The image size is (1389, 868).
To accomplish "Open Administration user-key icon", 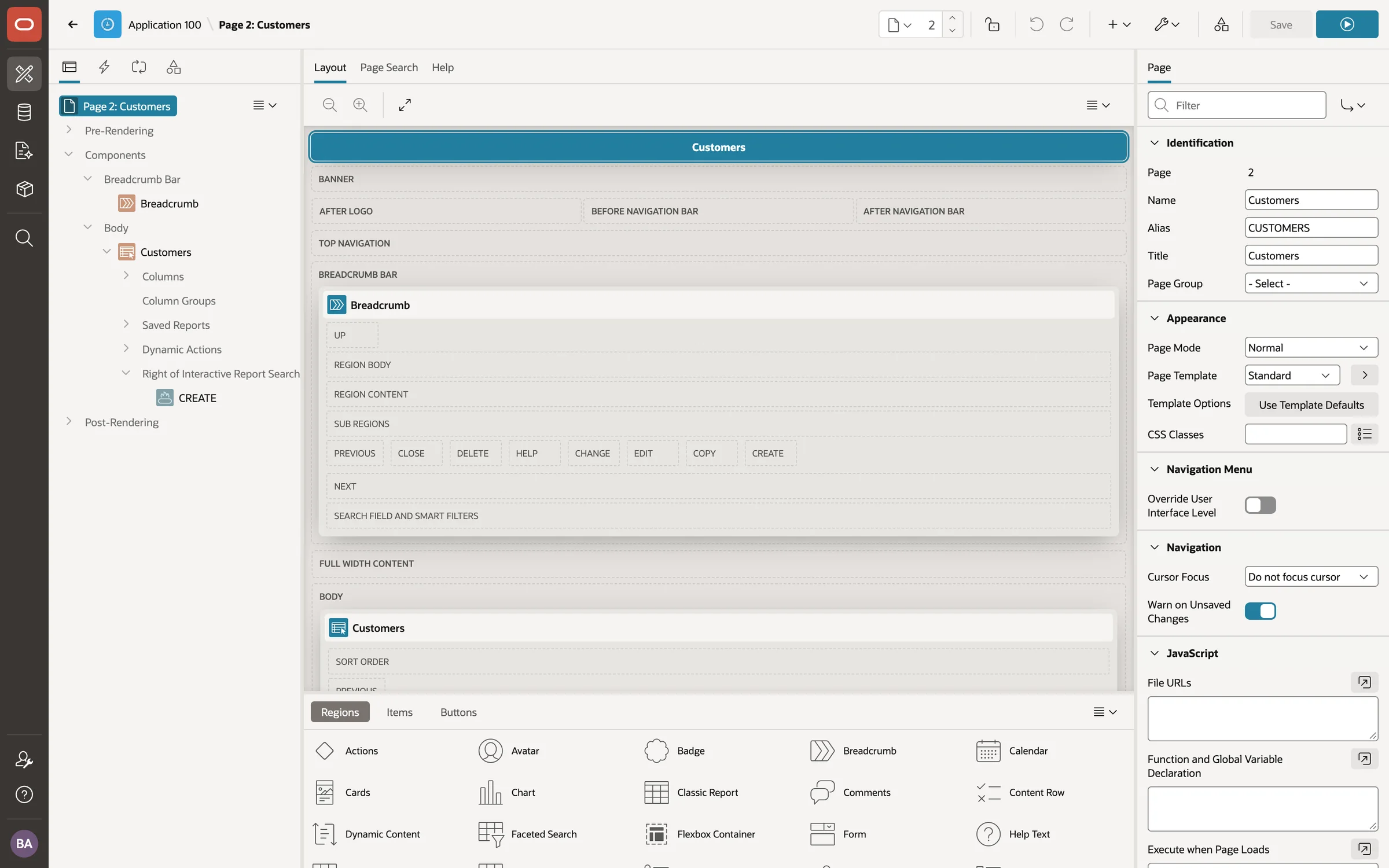I will point(24,759).
